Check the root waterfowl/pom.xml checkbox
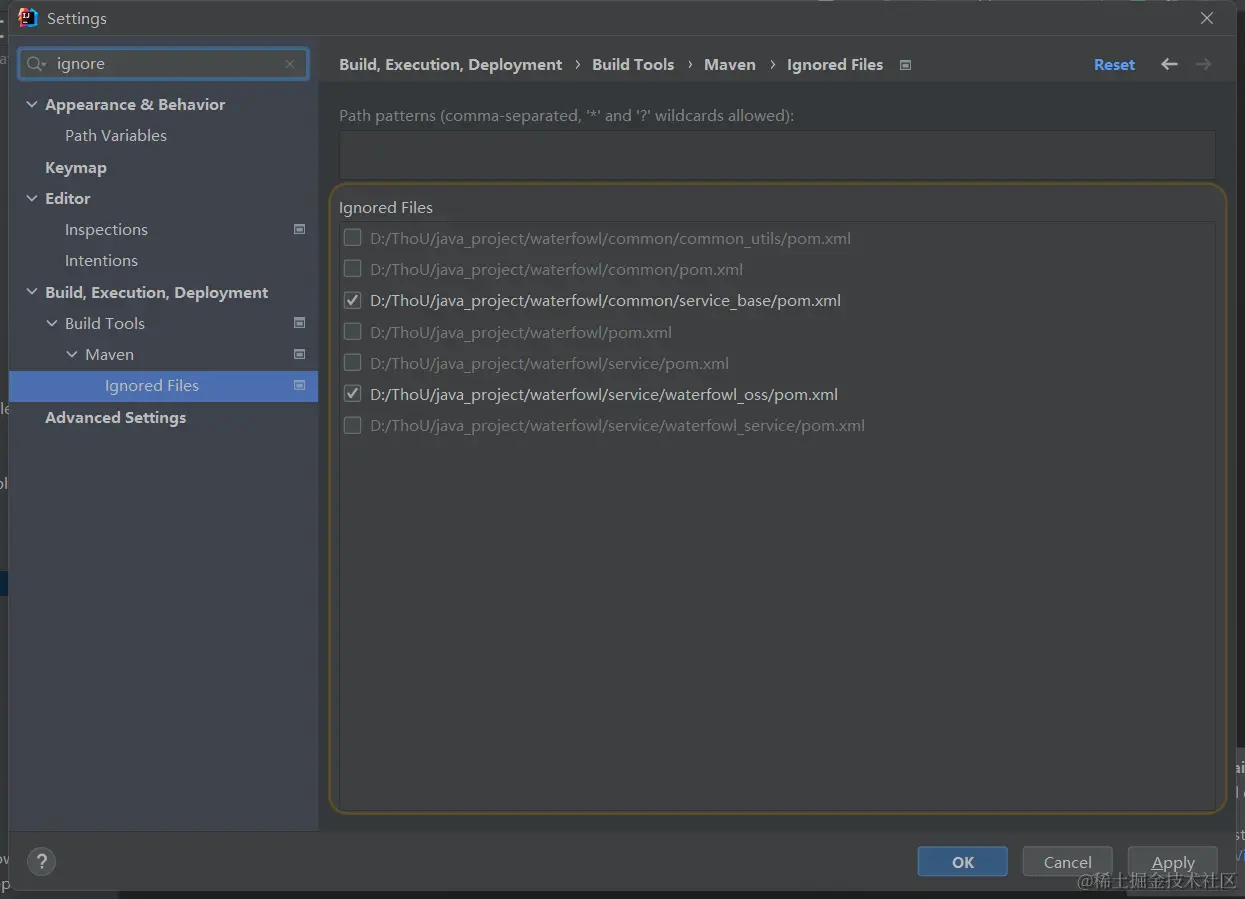 pos(352,332)
